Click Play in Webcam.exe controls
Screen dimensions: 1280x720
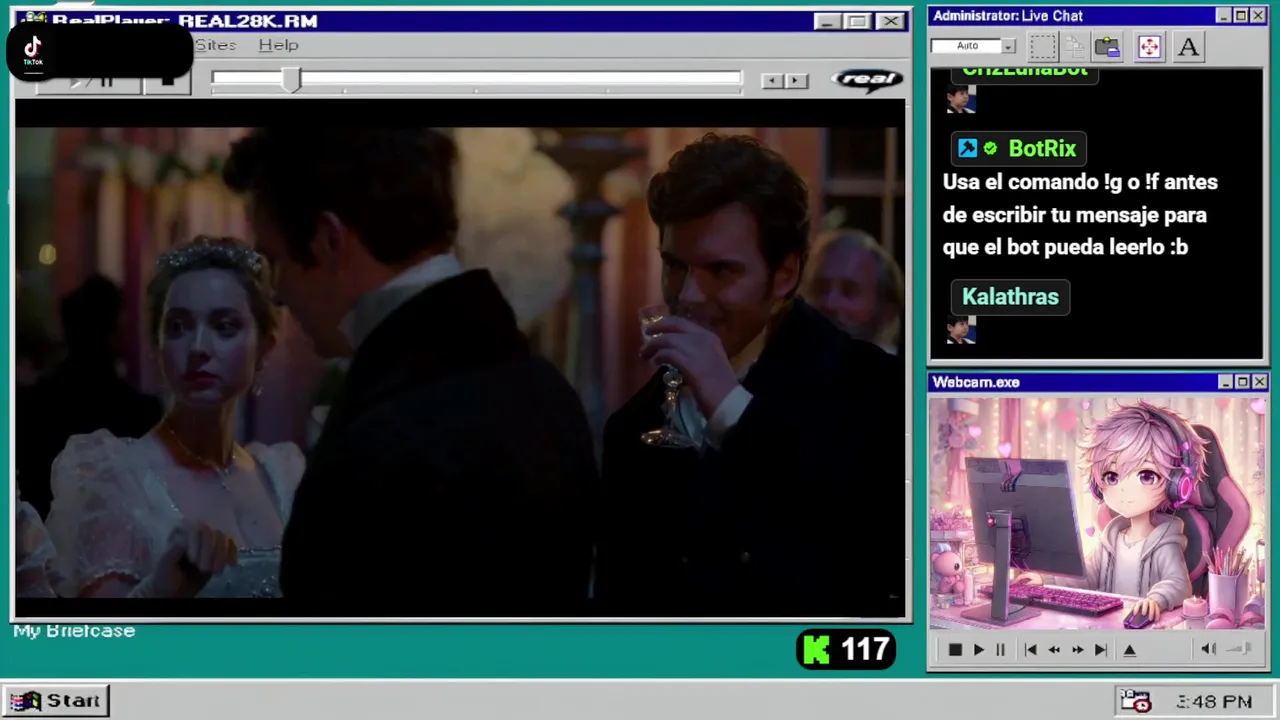coord(979,650)
